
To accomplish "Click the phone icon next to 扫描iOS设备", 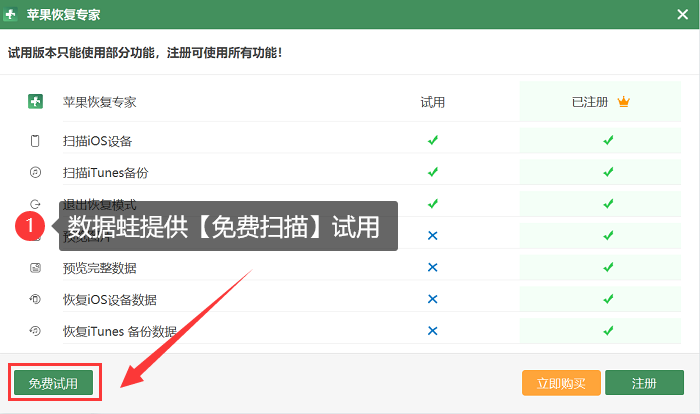I will click(35, 141).
